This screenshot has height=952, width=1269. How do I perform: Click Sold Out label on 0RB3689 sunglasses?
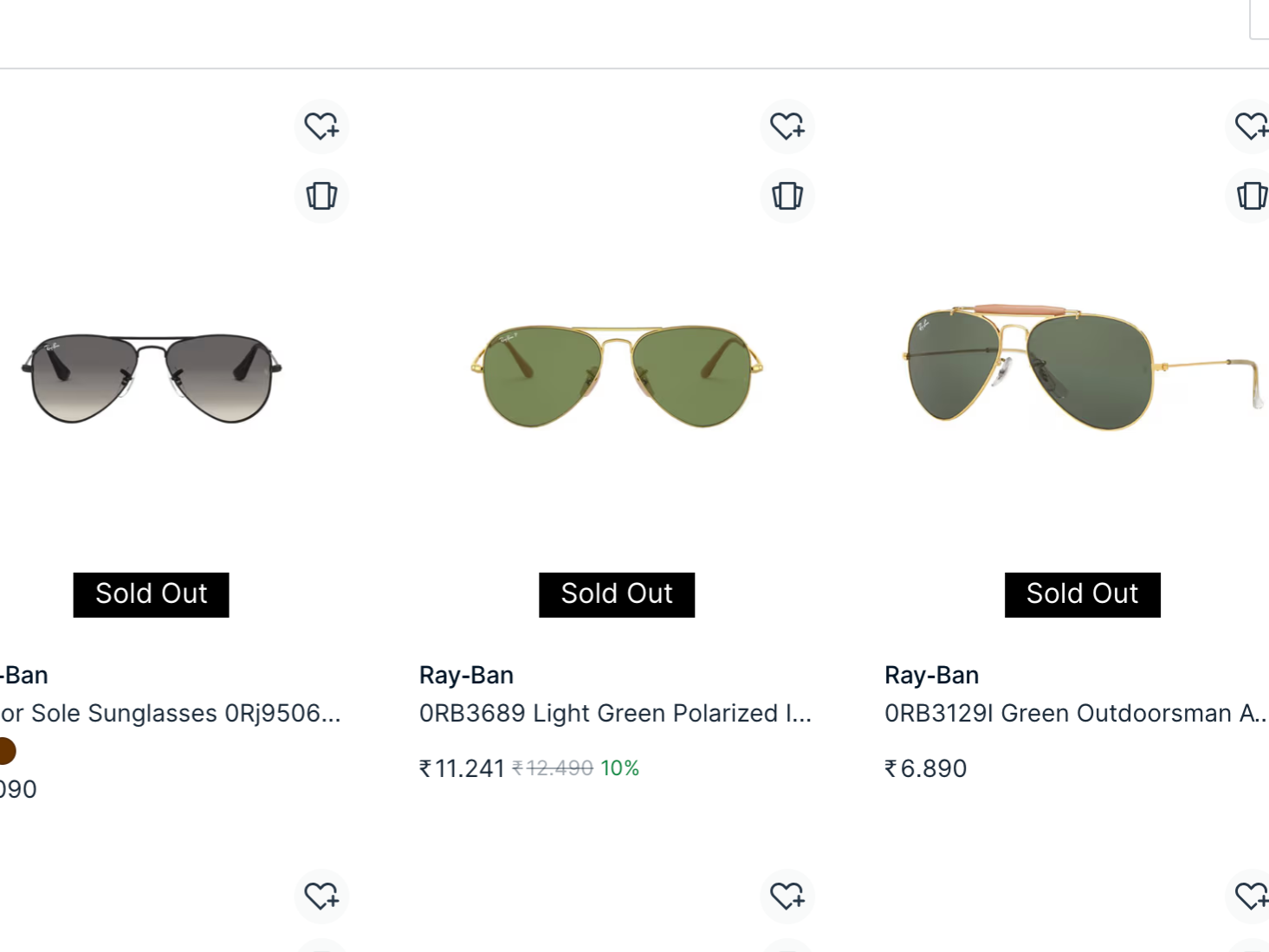coord(617,594)
